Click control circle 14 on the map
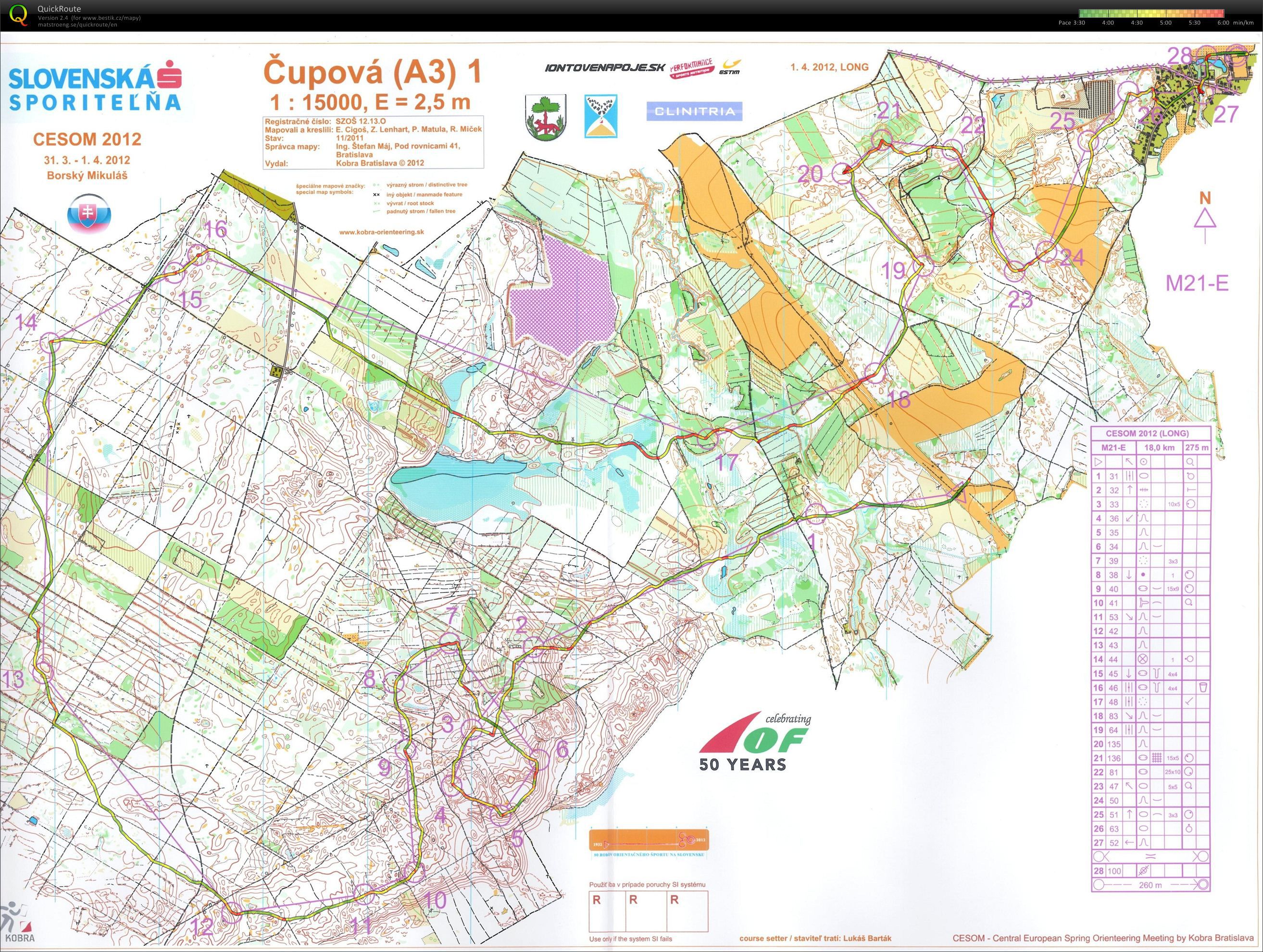Screen dimensions: 1263x952 pyautogui.click(x=51, y=343)
